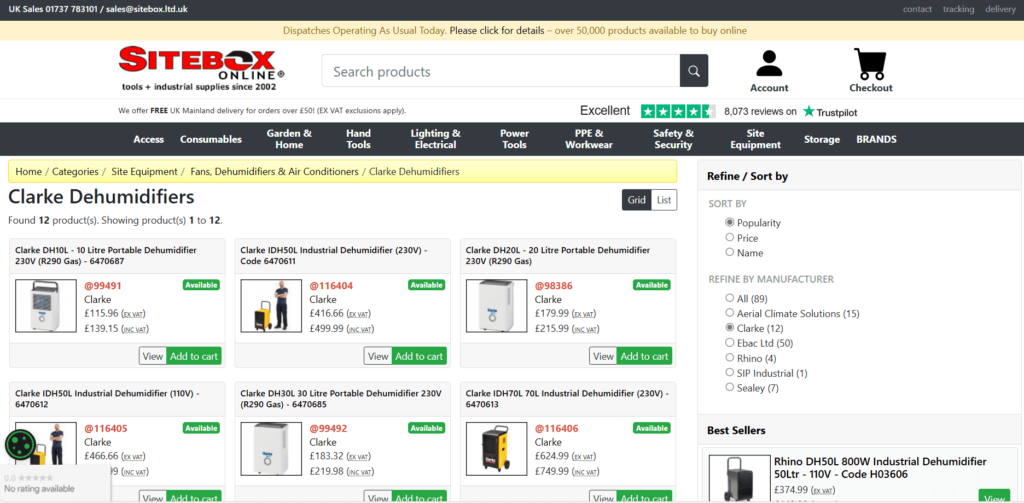Open the Site Equipment menu
1024x503 pixels.
[x=756, y=139]
